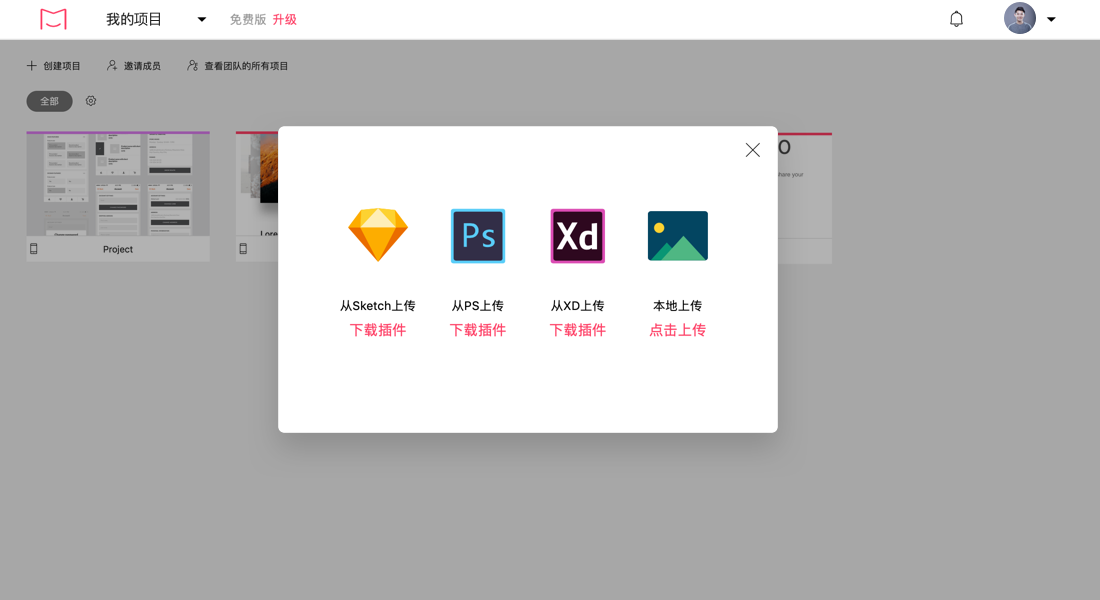Click the 从PS上传 label
The image size is (1100, 600).
pos(478,306)
